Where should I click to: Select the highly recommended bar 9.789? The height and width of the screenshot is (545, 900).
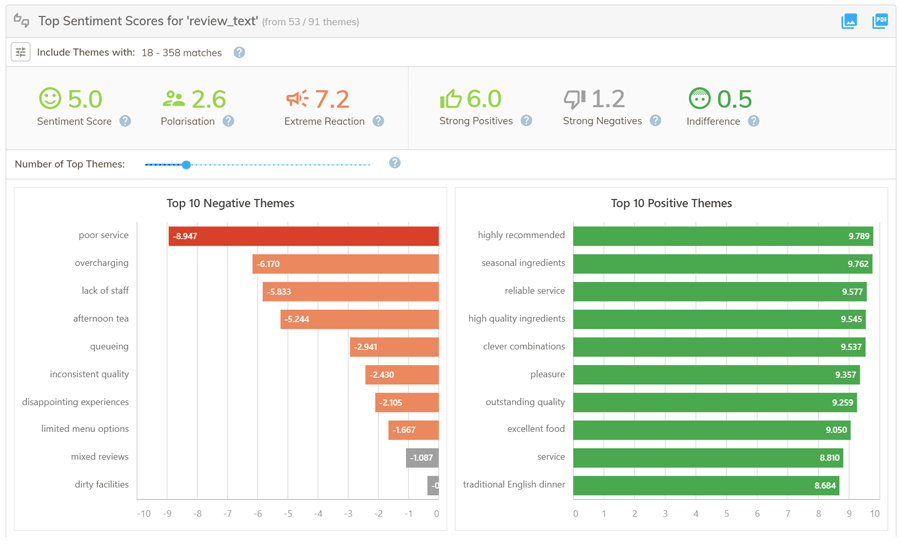[723, 236]
